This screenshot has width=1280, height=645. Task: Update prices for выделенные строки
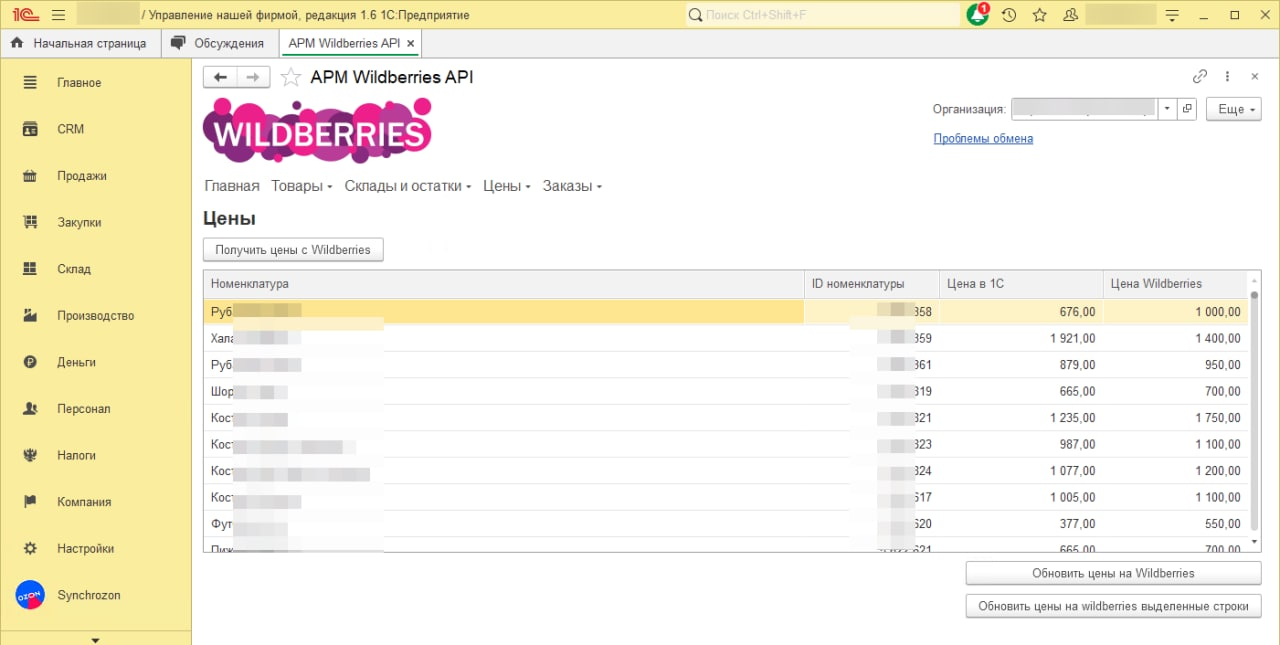pyautogui.click(x=1114, y=606)
